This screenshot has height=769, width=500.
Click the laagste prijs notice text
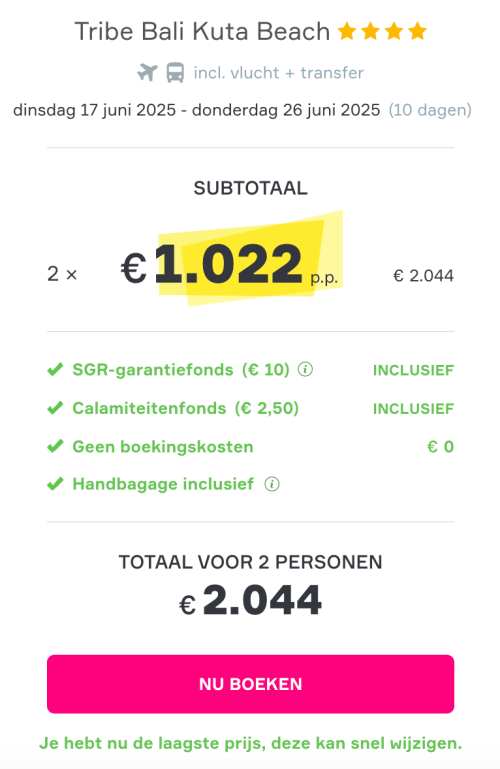(250, 743)
